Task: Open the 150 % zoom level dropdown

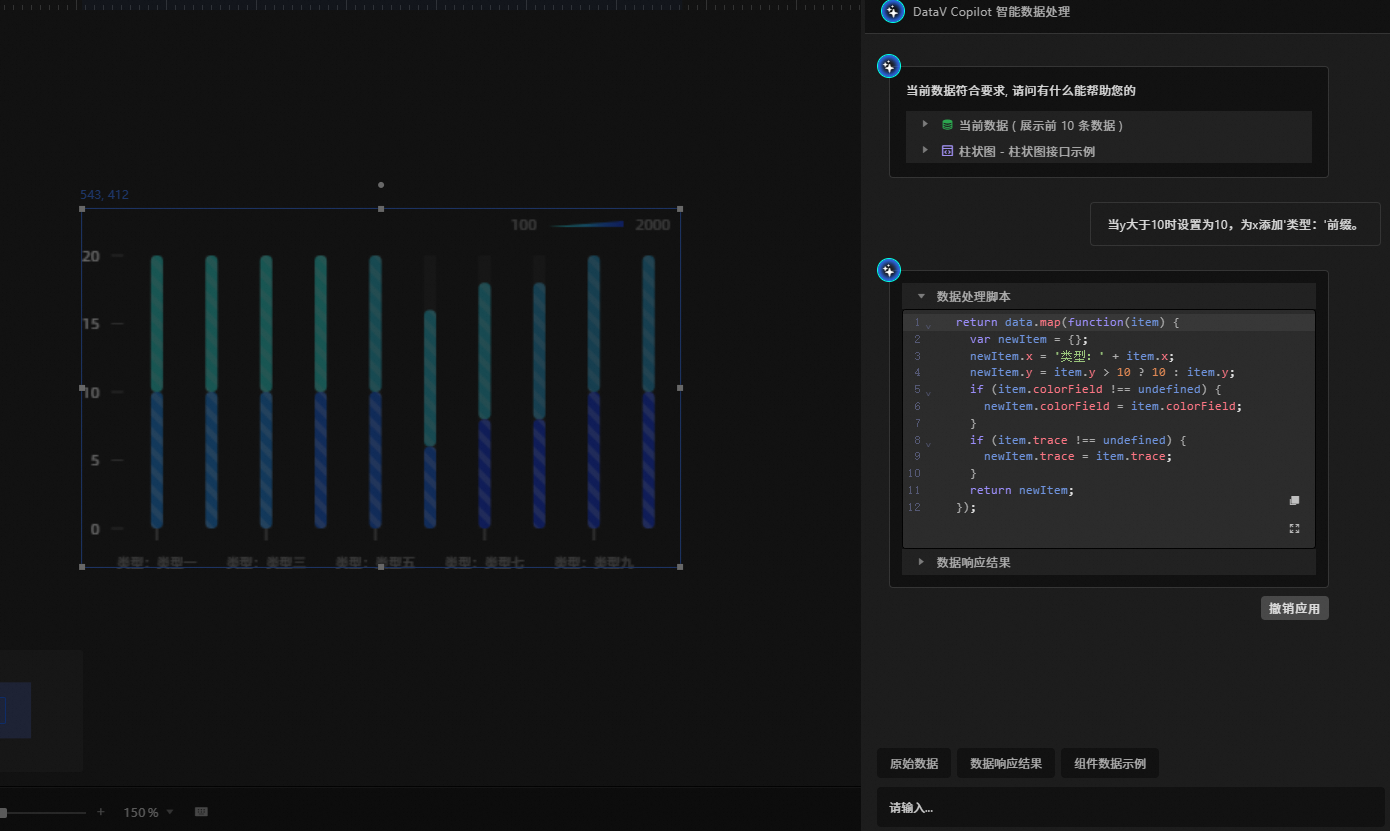Action: point(149,812)
